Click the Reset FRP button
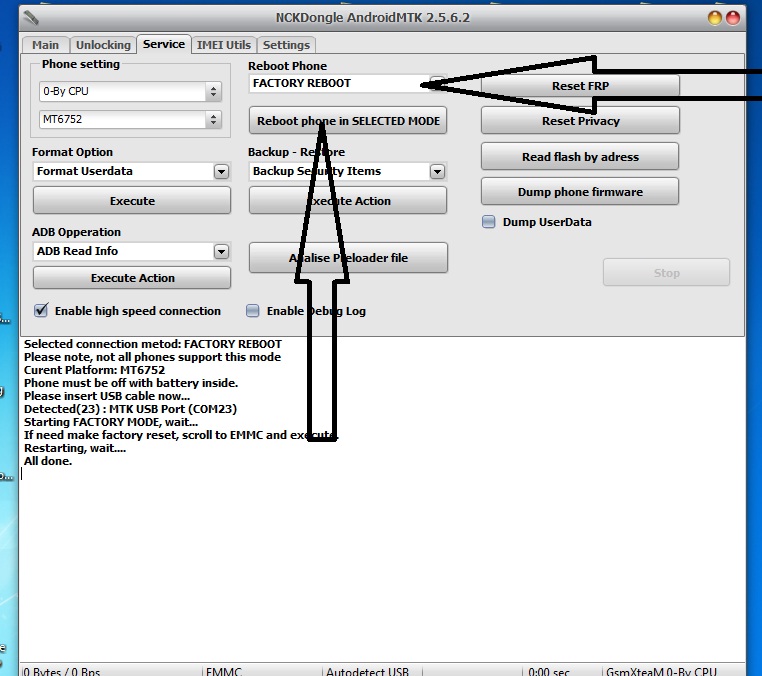 click(x=580, y=86)
